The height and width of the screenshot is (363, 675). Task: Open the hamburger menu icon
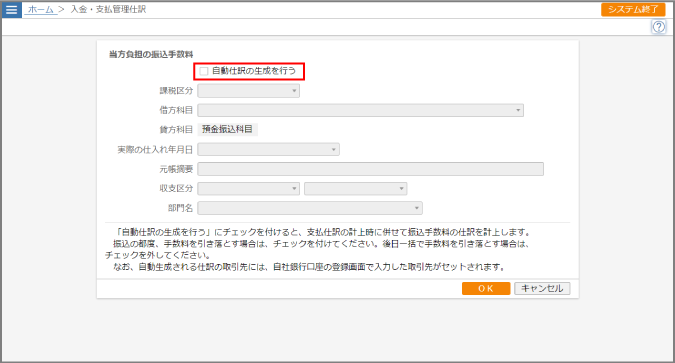point(12,9)
